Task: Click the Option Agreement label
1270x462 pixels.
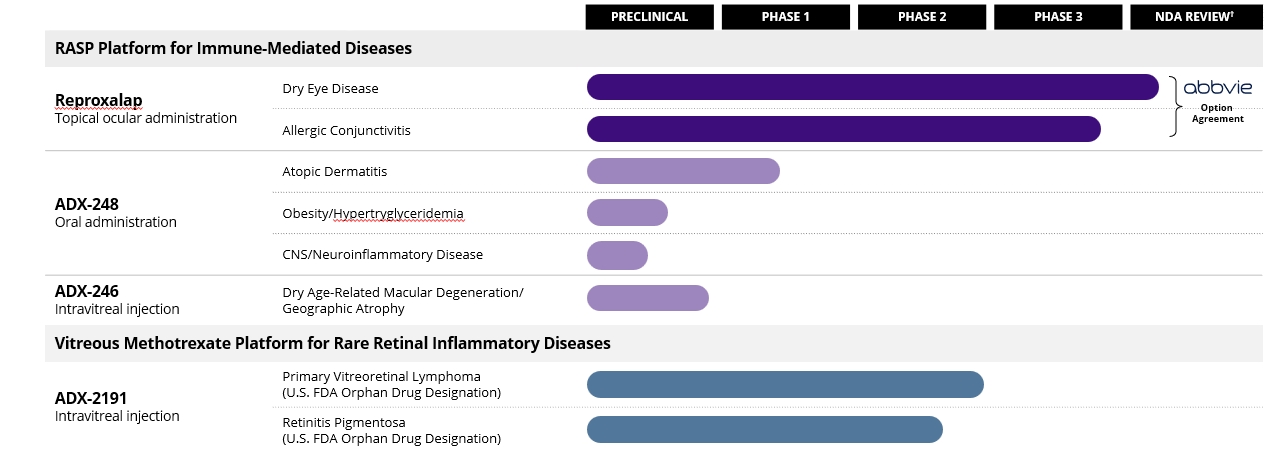Action: click(x=1217, y=113)
